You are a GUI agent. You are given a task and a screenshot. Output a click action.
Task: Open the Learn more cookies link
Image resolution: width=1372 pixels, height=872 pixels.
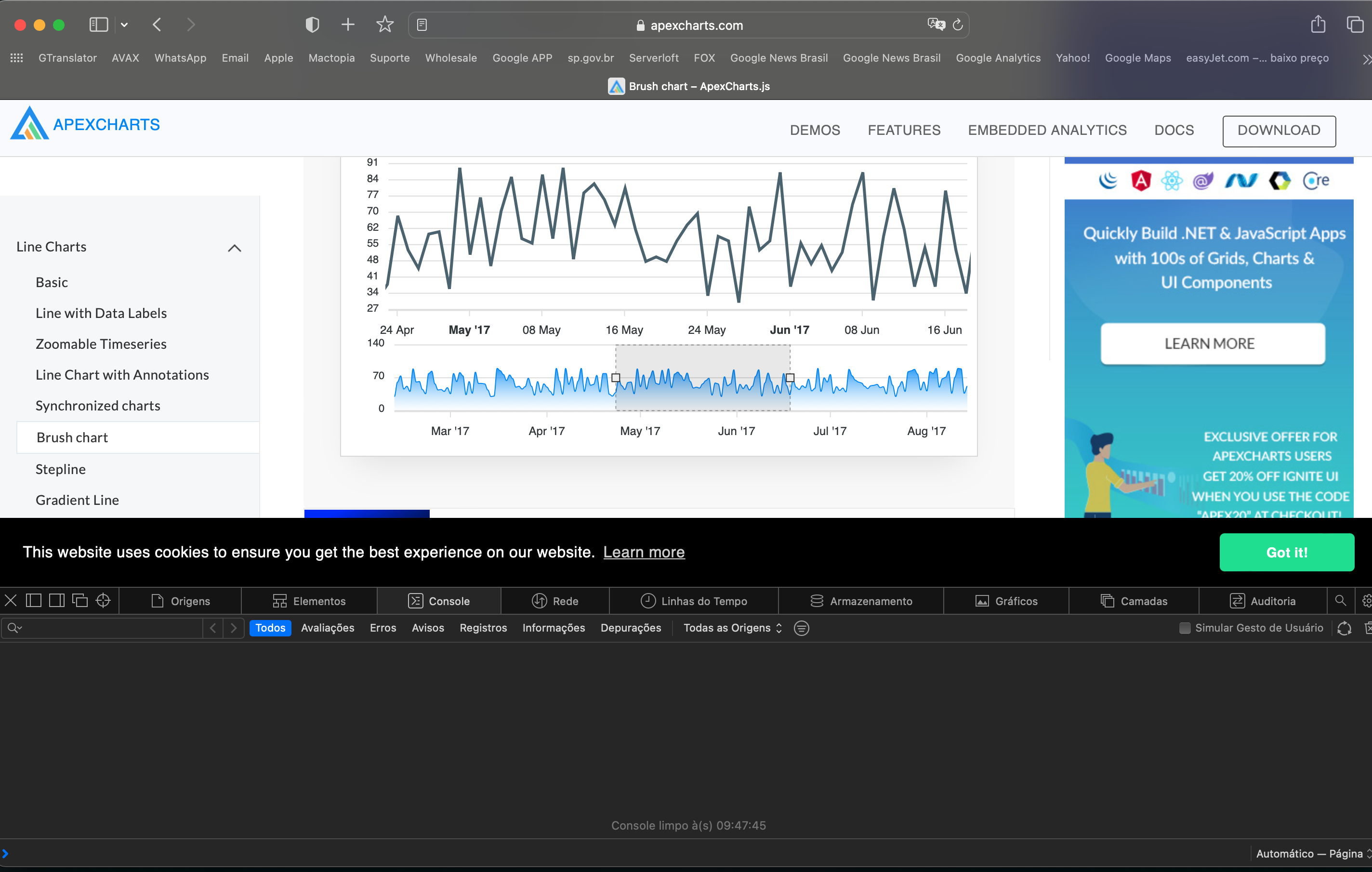click(x=644, y=552)
